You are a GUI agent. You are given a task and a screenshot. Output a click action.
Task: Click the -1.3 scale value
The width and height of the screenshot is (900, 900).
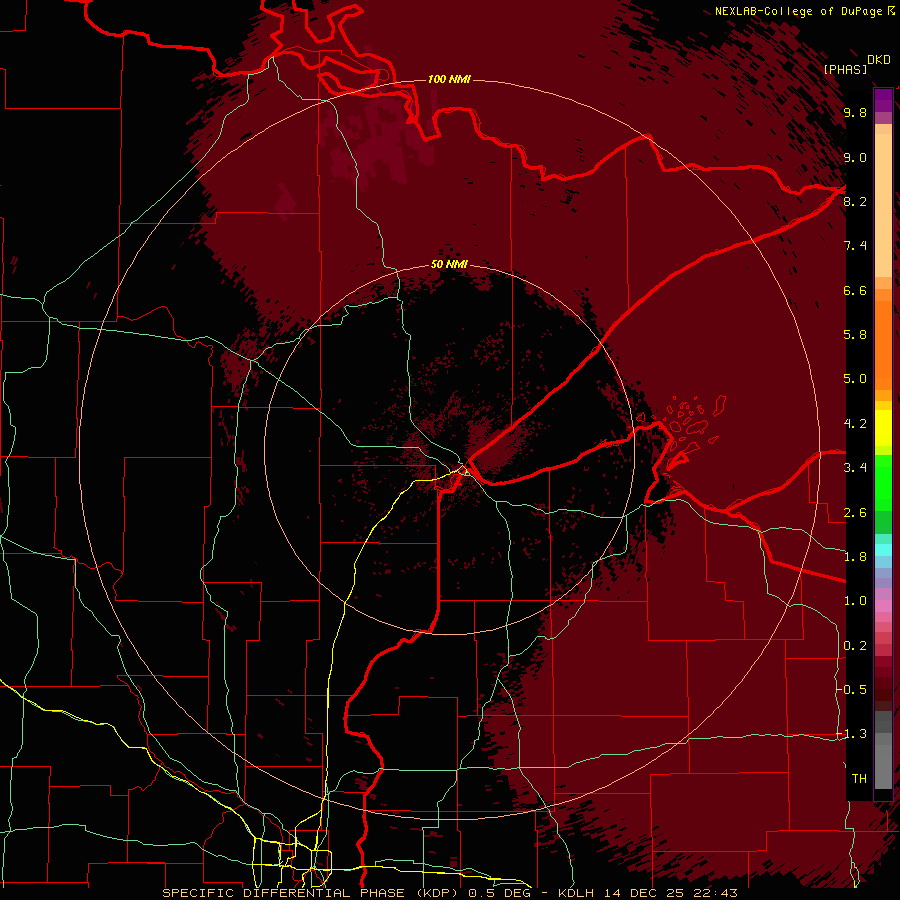click(x=852, y=734)
